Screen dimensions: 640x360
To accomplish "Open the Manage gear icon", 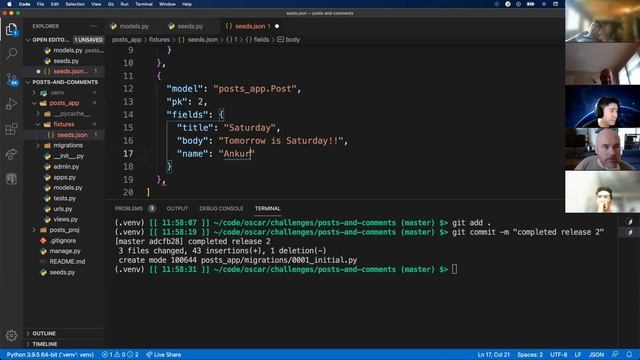I will coord(11,336).
